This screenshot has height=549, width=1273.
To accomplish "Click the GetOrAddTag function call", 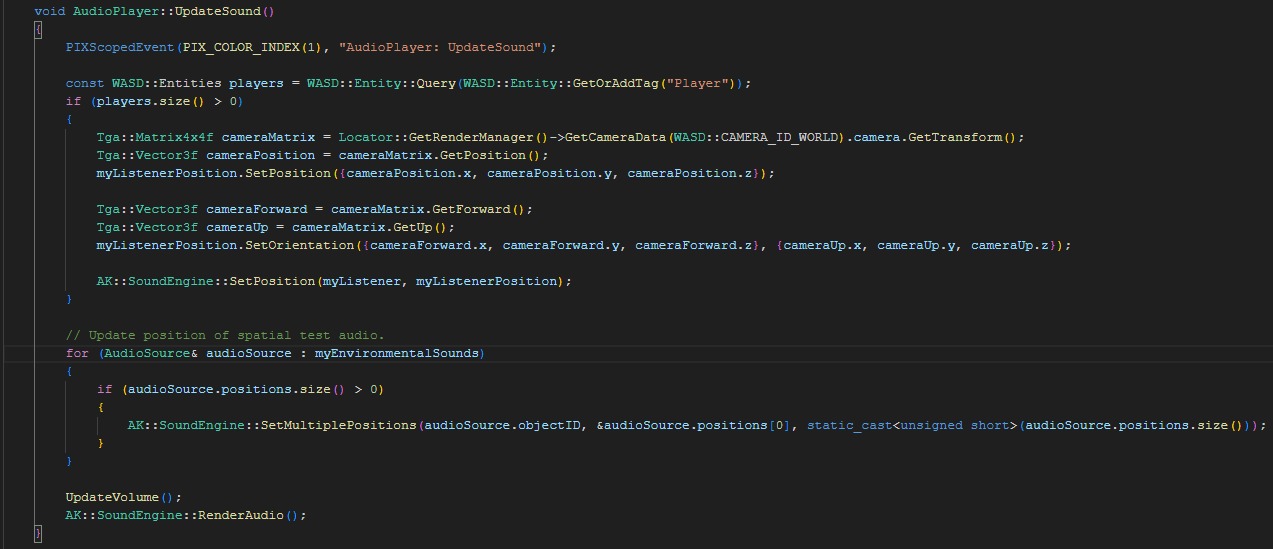I will pos(596,83).
